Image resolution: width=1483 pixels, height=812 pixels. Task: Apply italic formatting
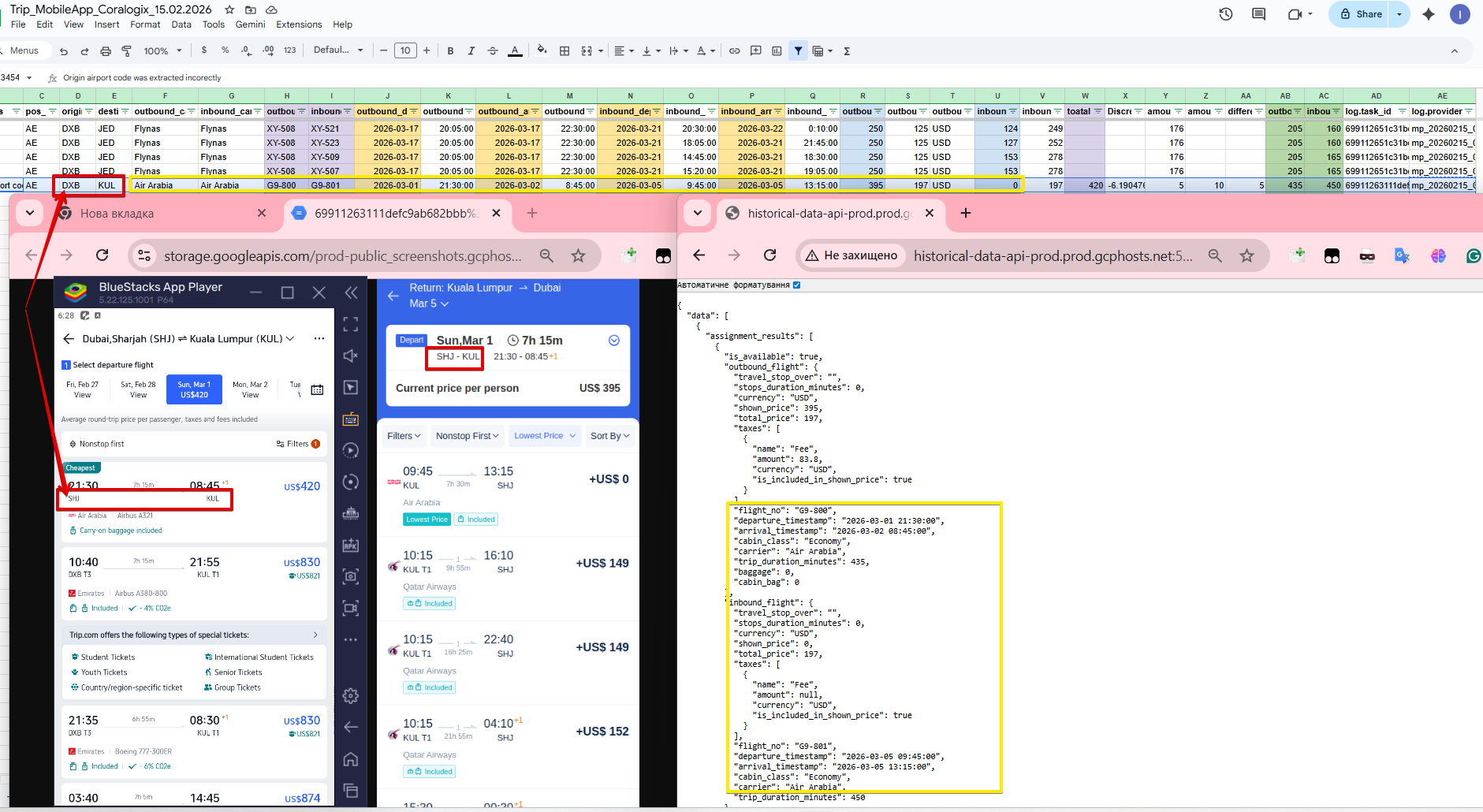[471, 51]
